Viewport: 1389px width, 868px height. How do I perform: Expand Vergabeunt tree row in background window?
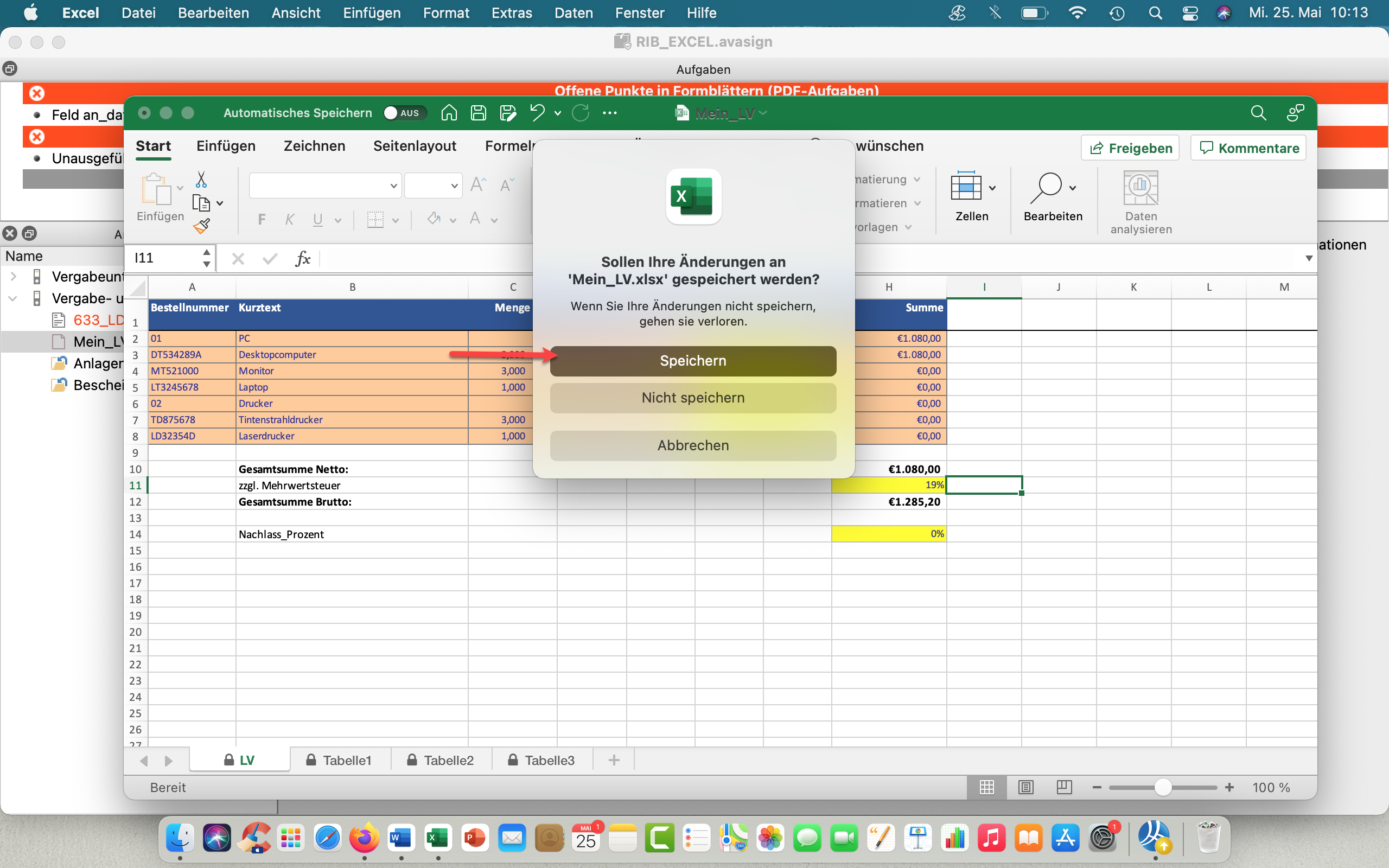click(x=13, y=277)
